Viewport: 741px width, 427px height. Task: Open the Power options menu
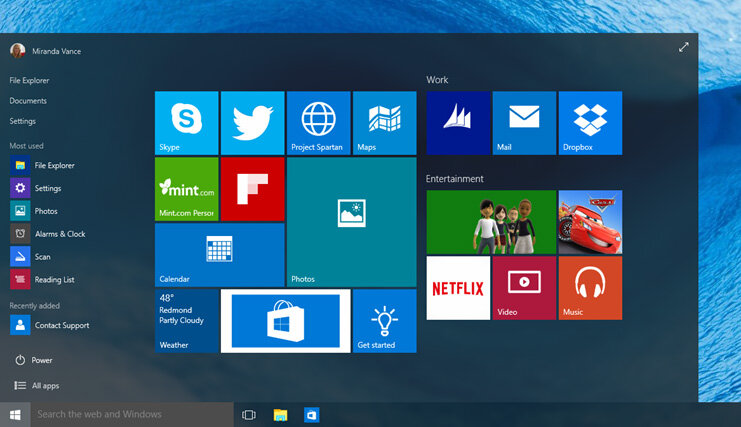(x=42, y=360)
